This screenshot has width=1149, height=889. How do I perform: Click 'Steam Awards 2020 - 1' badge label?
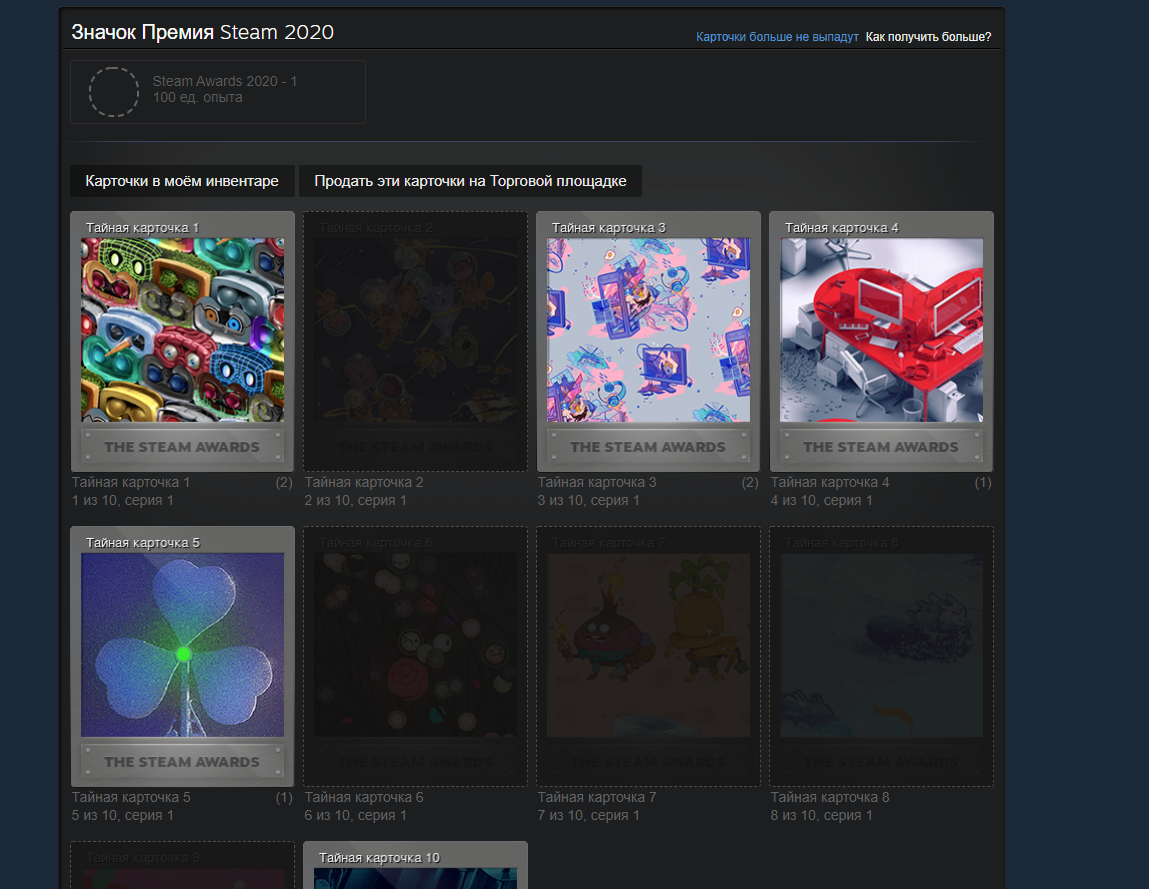click(x=225, y=81)
